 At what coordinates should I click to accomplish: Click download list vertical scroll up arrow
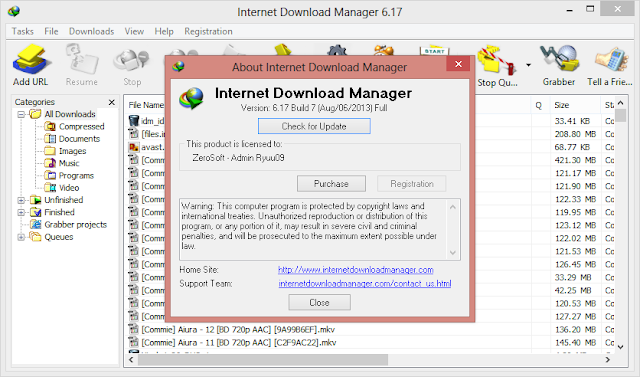click(620, 102)
